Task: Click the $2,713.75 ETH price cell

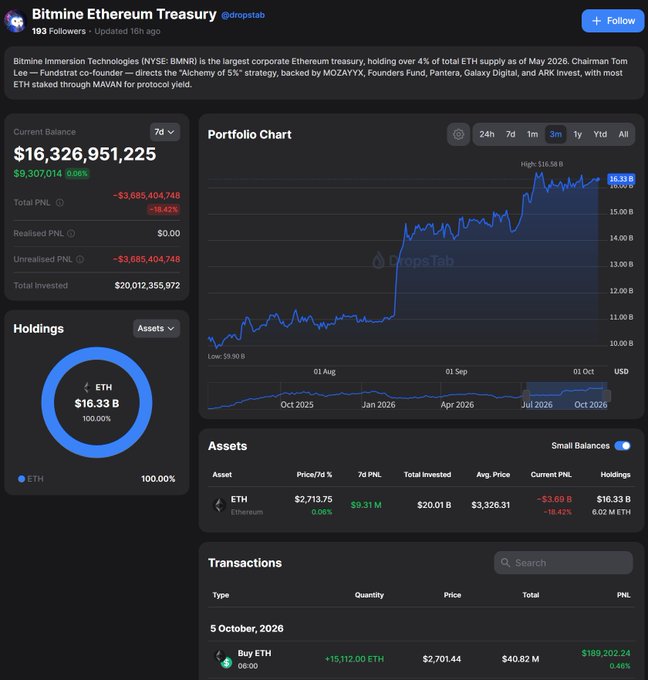Action: coord(313,499)
